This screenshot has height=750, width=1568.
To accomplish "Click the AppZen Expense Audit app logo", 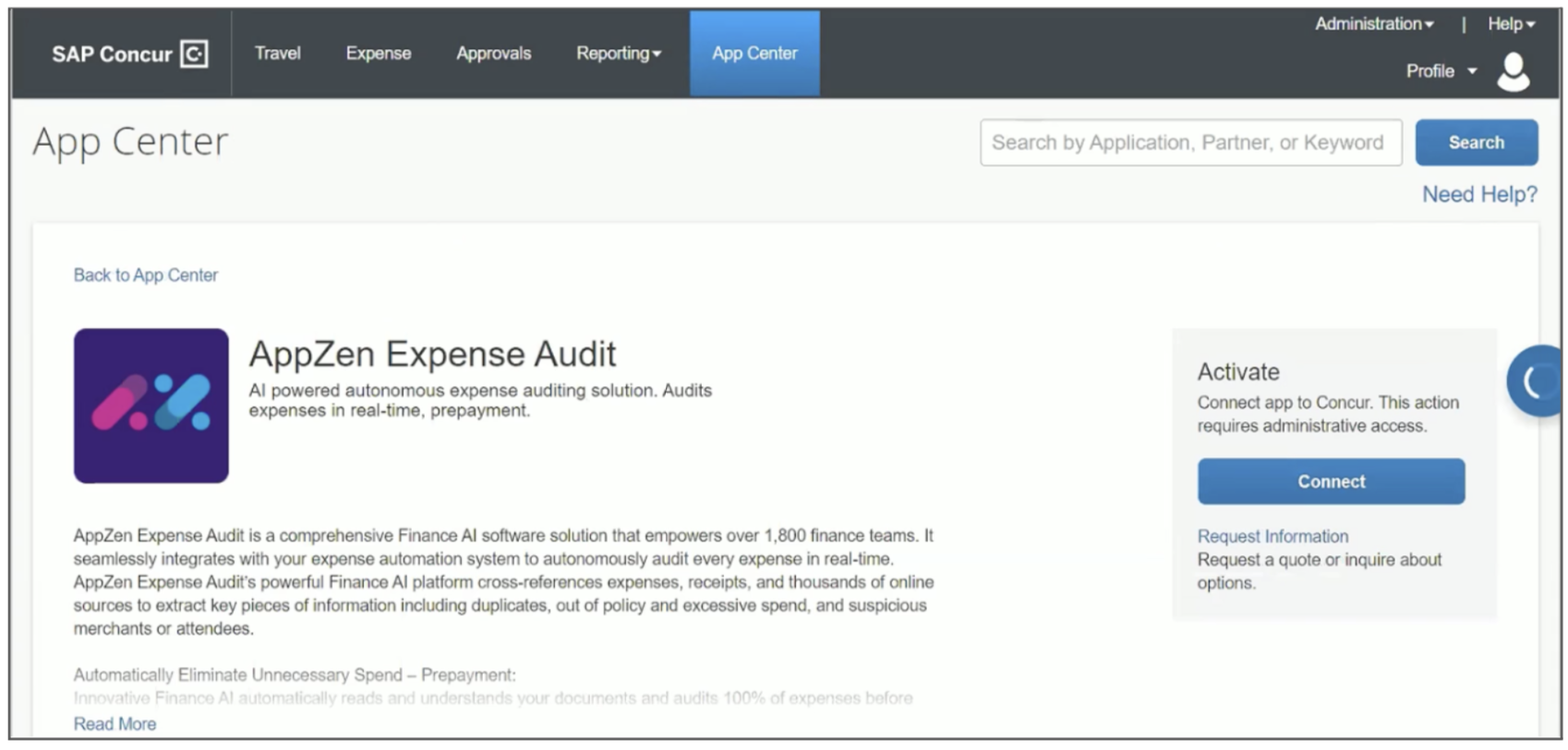I will [x=151, y=405].
